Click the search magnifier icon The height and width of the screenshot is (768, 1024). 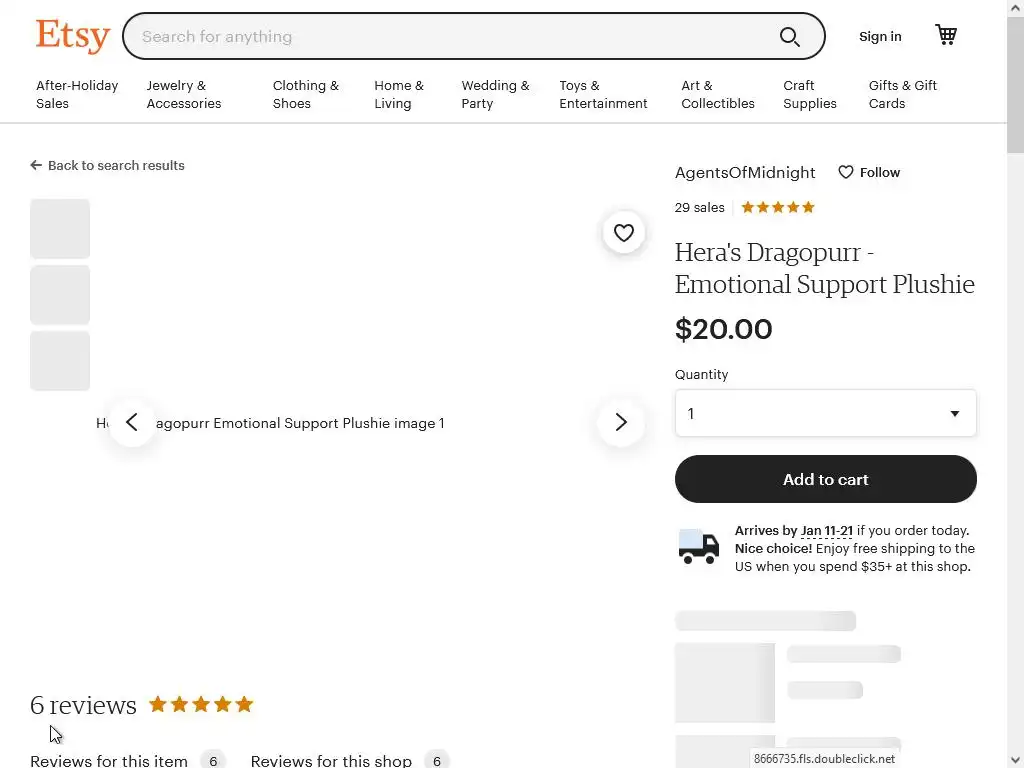coord(789,37)
